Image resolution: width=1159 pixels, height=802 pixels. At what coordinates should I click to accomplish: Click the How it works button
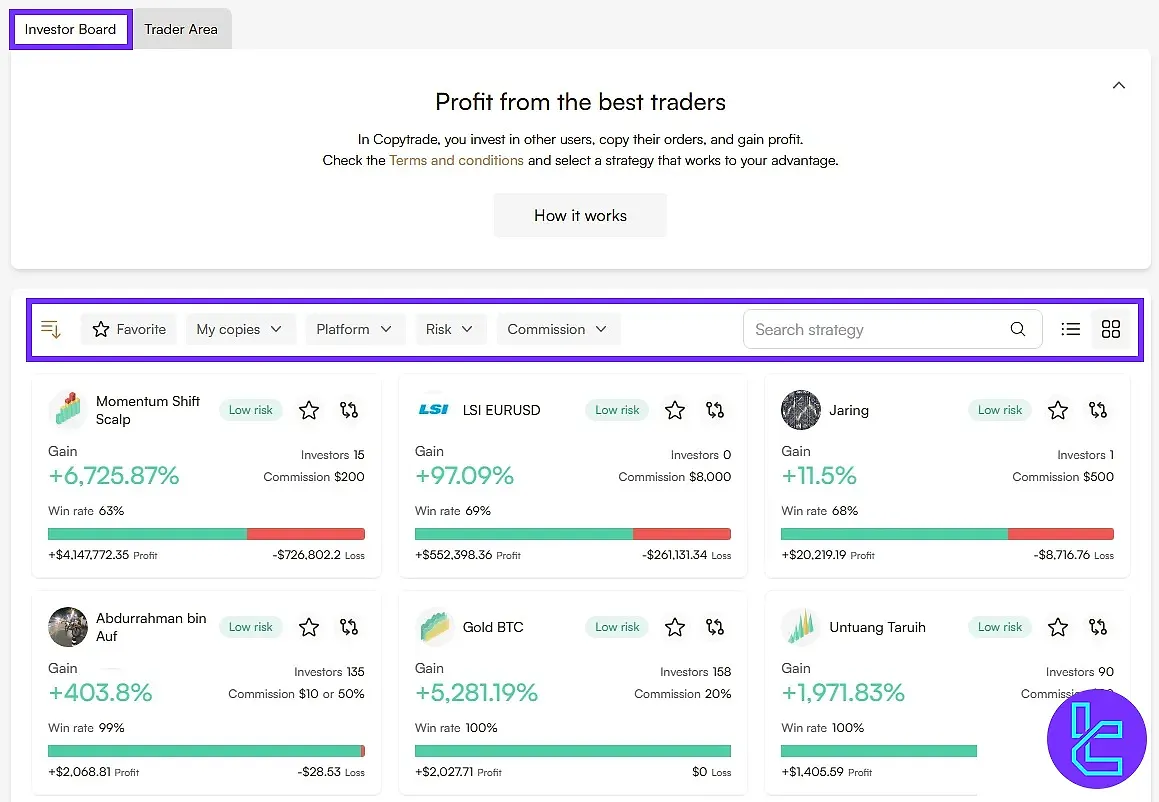tap(579, 215)
